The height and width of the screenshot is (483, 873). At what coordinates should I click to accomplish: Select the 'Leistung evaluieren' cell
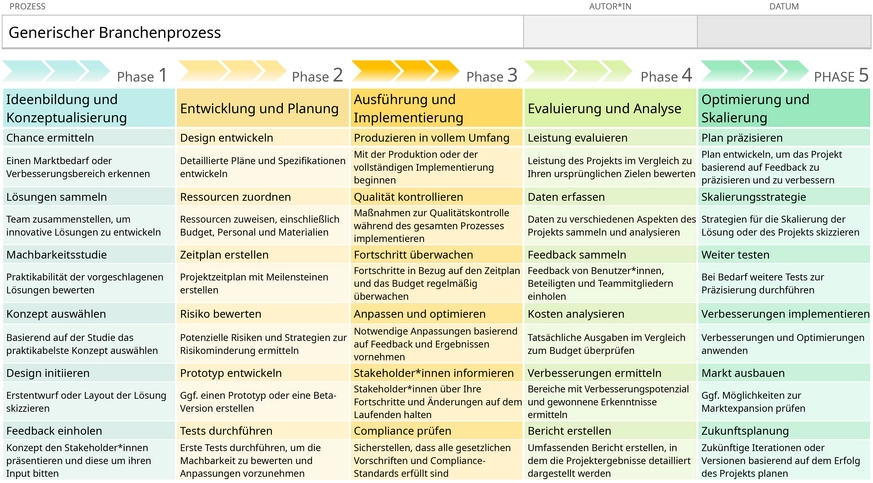pyautogui.click(x=610, y=137)
